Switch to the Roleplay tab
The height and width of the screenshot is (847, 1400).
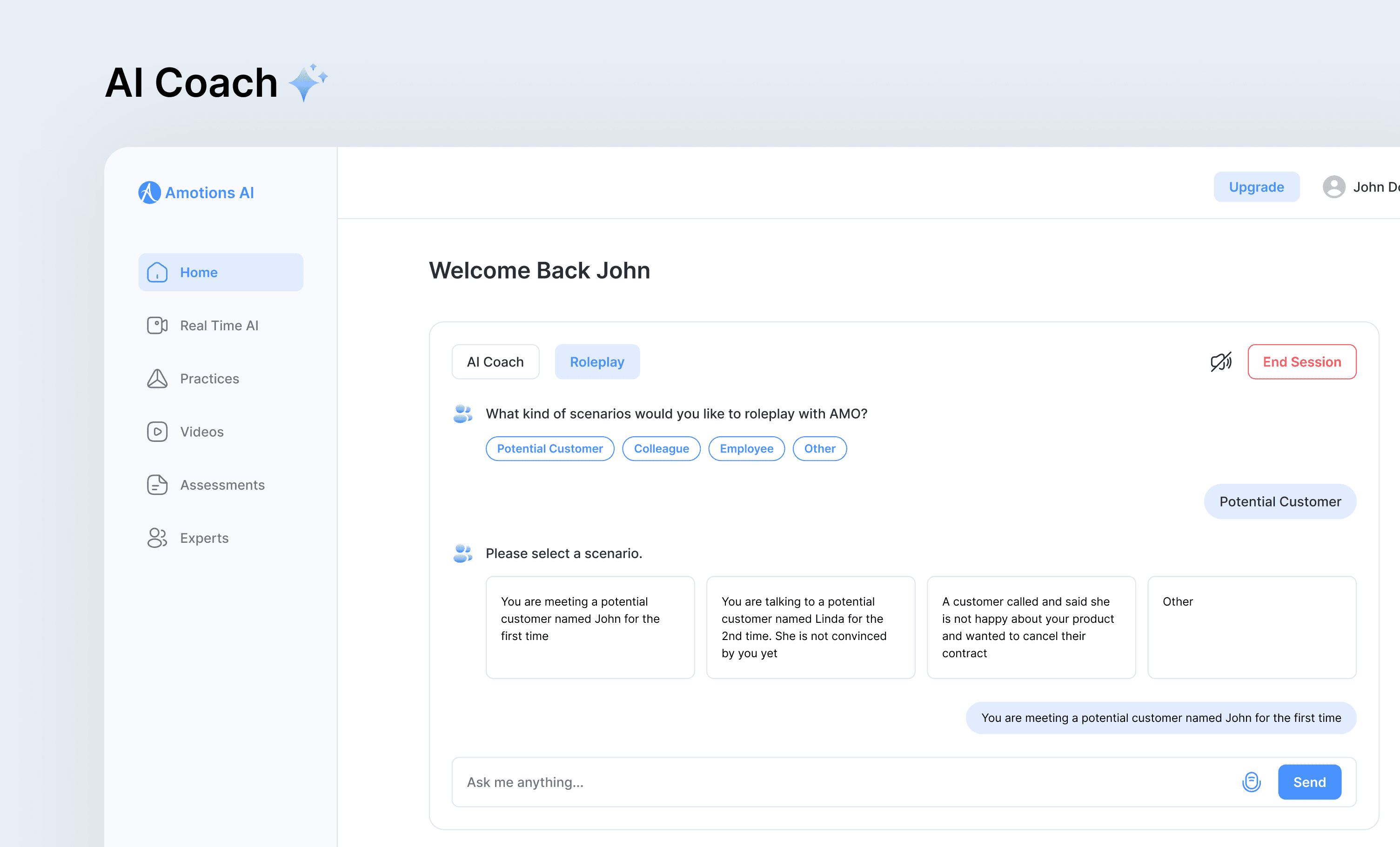click(x=596, y=362)
